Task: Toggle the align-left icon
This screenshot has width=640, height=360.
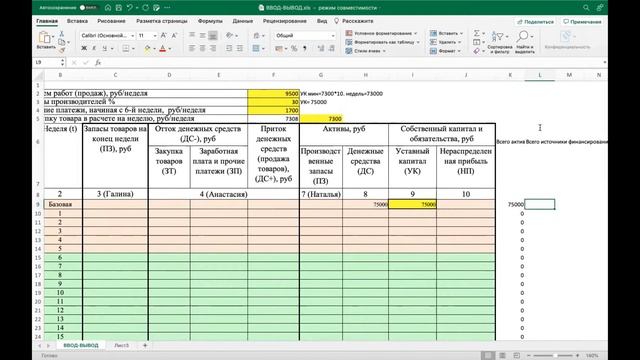Action: click(x=191, y=48)
